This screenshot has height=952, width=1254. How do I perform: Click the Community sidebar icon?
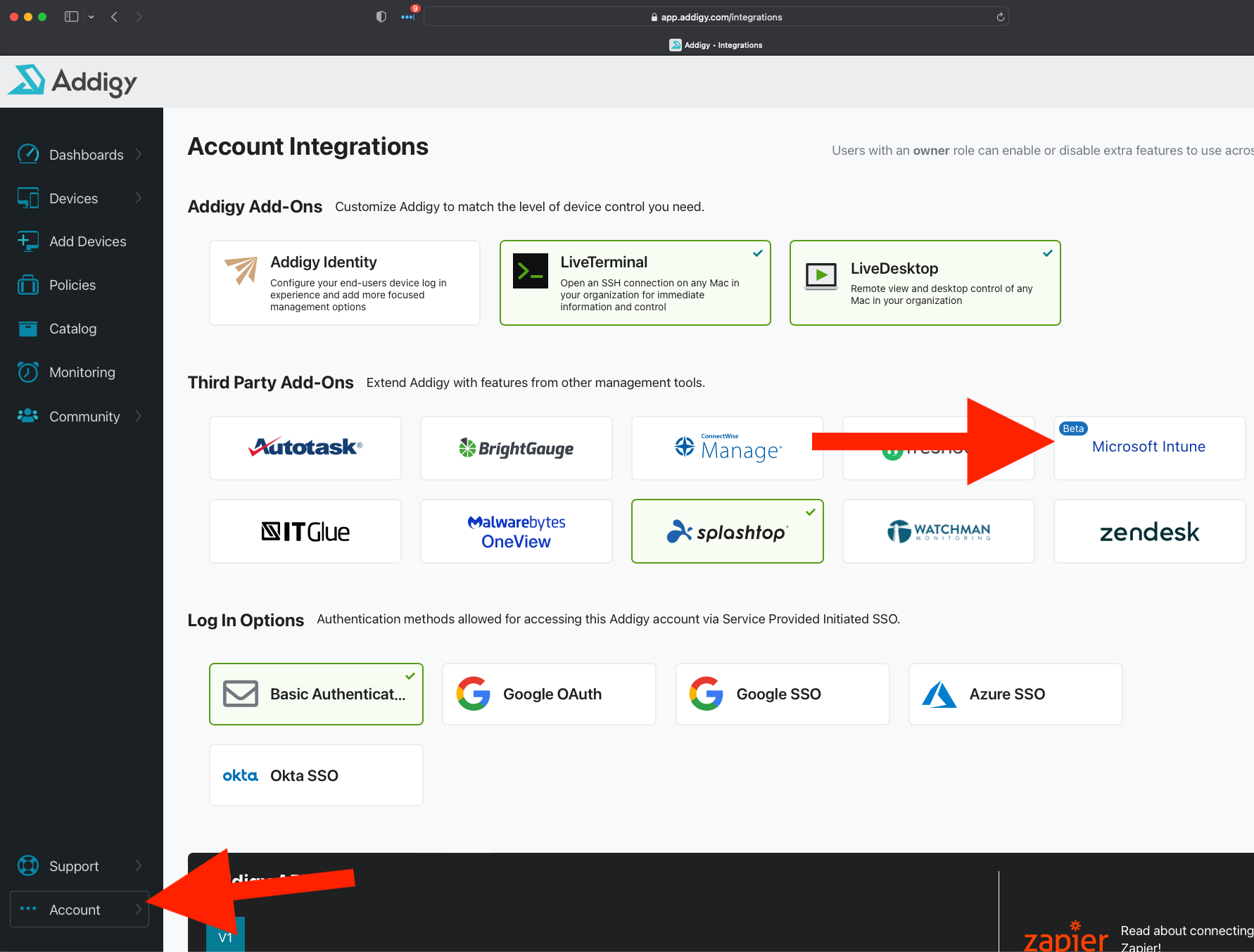[28, 416]
